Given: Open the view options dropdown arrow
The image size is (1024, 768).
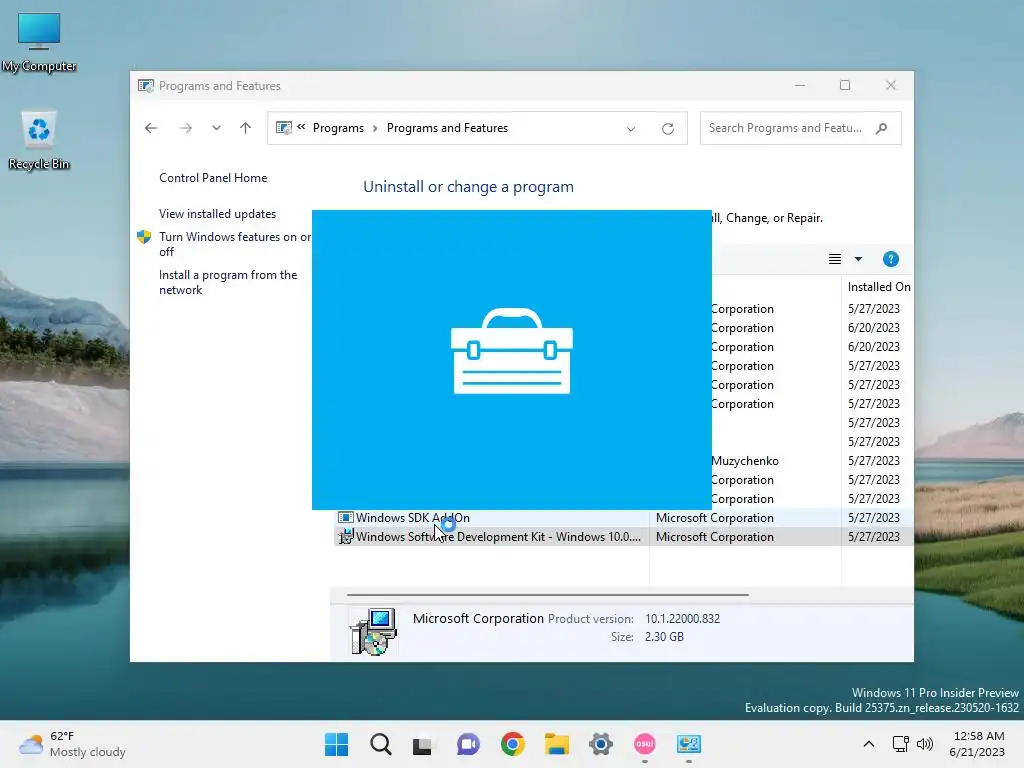Looking at the screenshot, I should click(858, 259).
